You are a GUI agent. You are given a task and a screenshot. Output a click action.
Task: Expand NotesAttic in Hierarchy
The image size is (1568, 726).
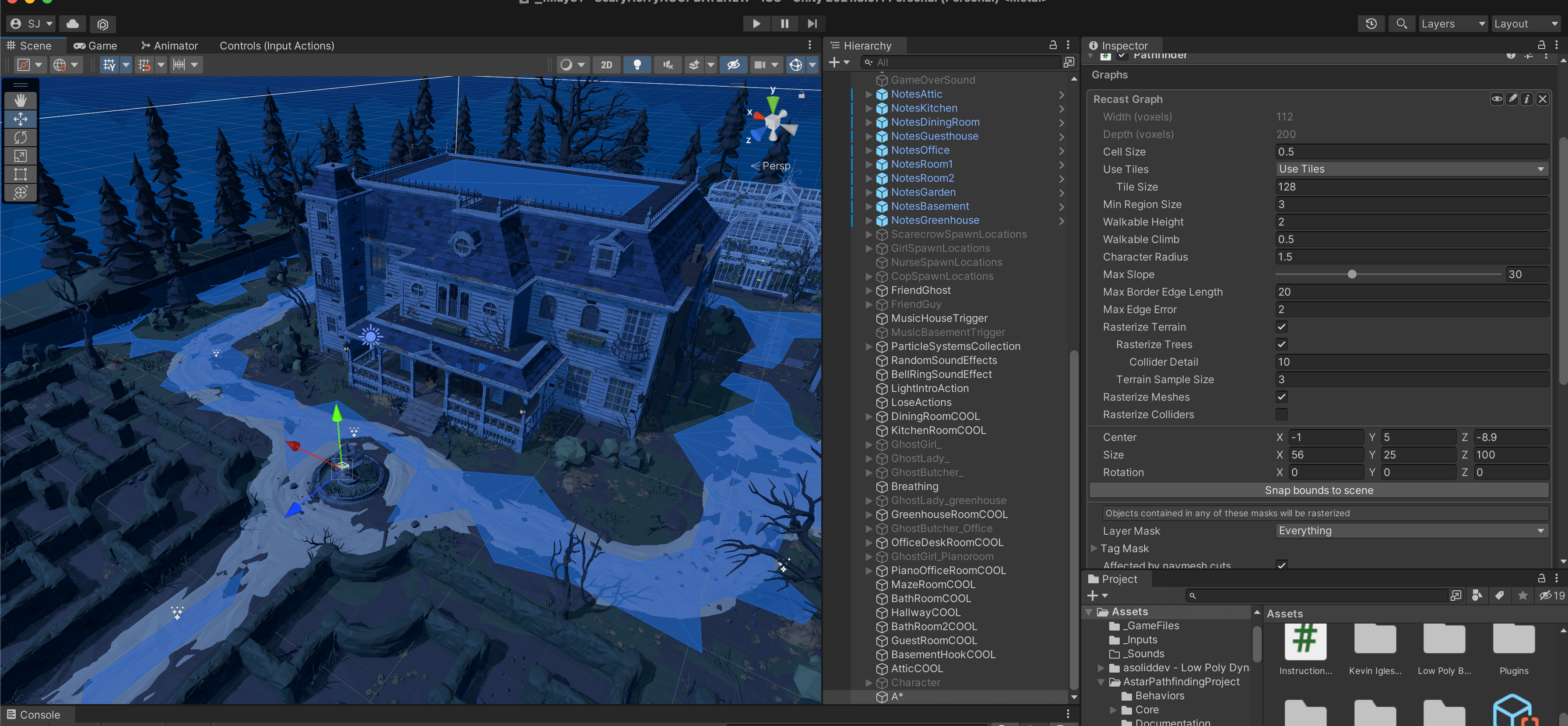[868, 94]
